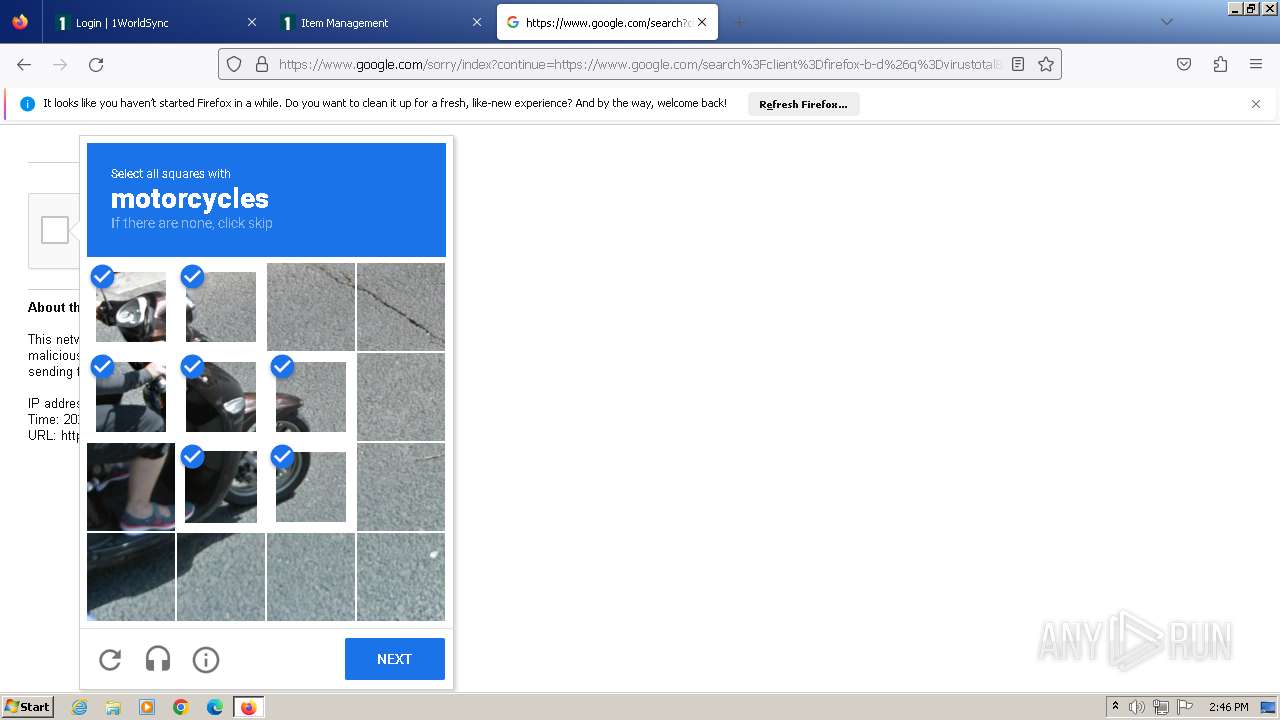This screenshot has width=1280, height=720.
Task: Show site security info via padlock icon
Action: 262,64
